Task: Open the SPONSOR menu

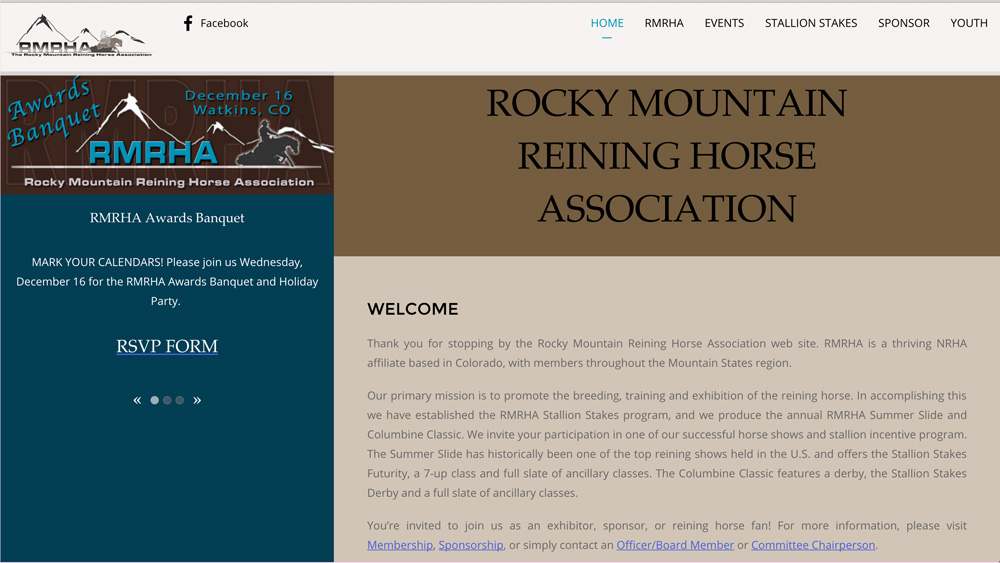Action: point(904,23)
